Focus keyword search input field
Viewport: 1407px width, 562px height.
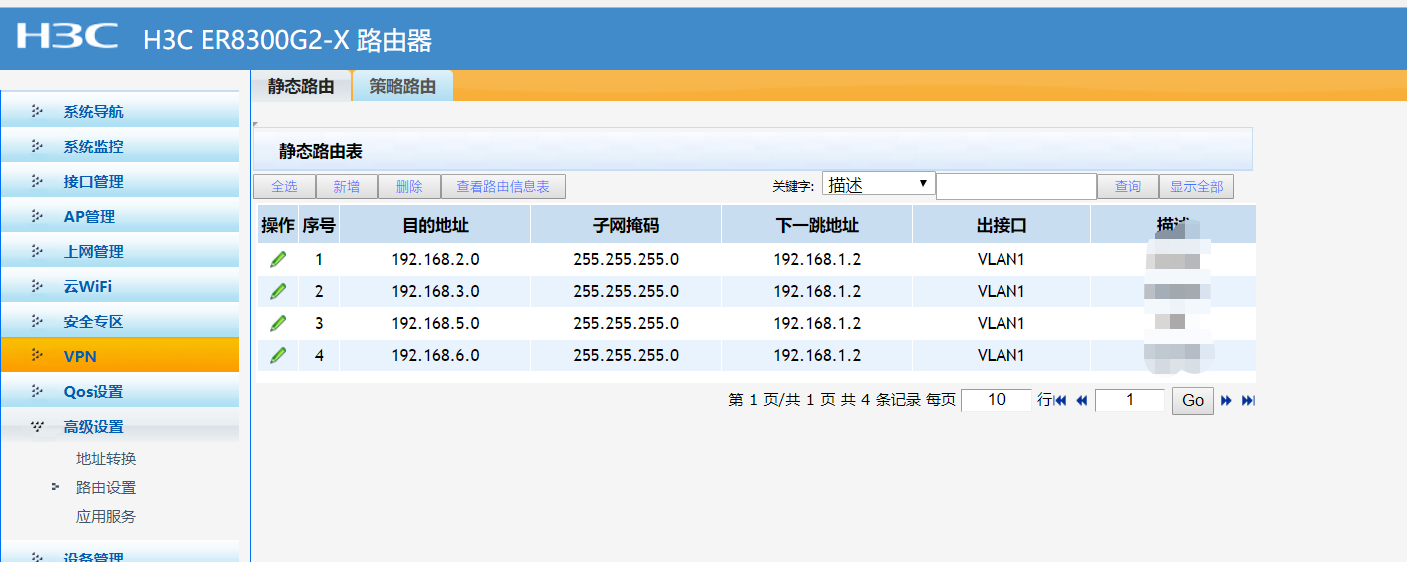click(1017, 186)
